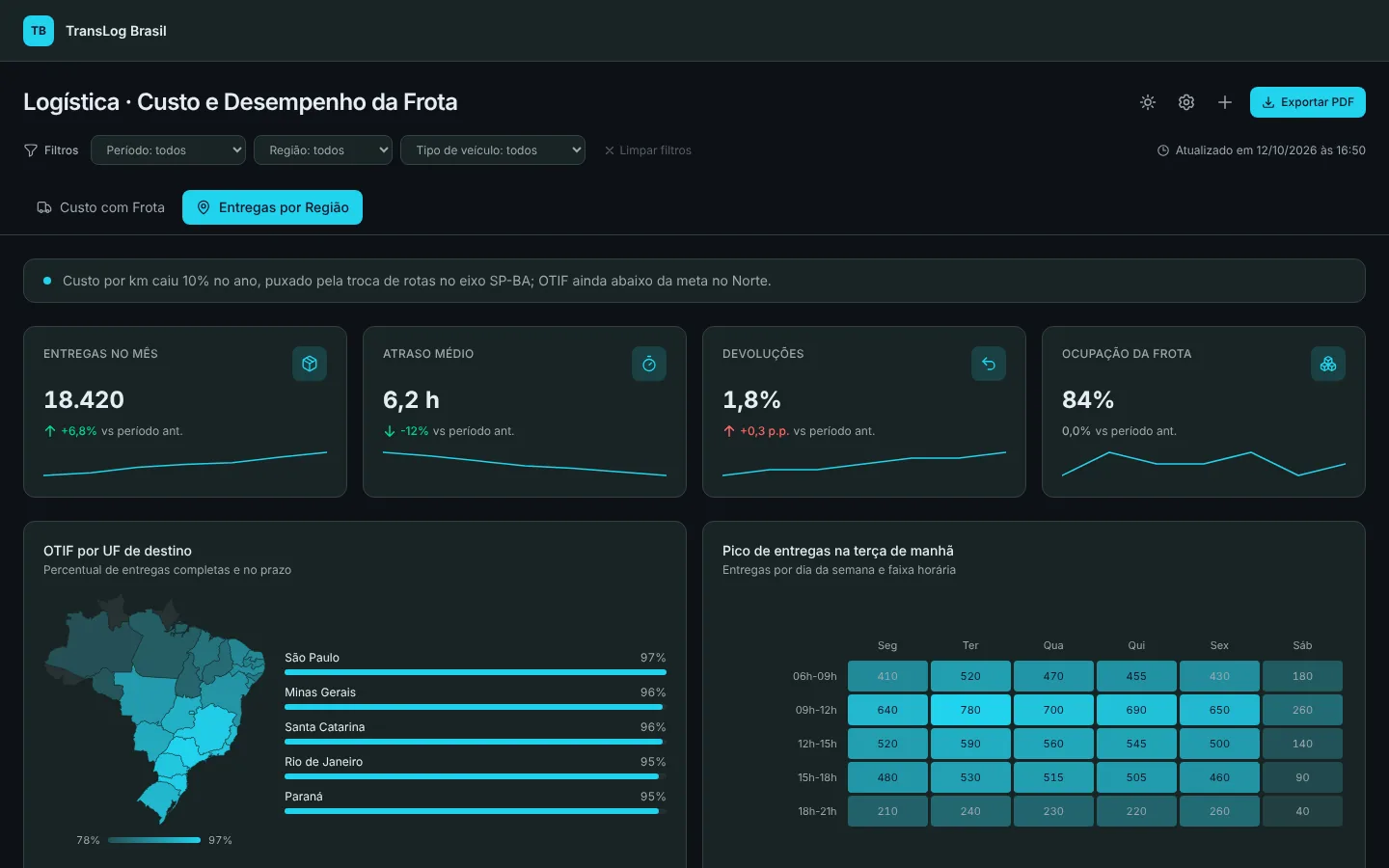Click the Minas Gerais OTIF bar

click(476, 707)
